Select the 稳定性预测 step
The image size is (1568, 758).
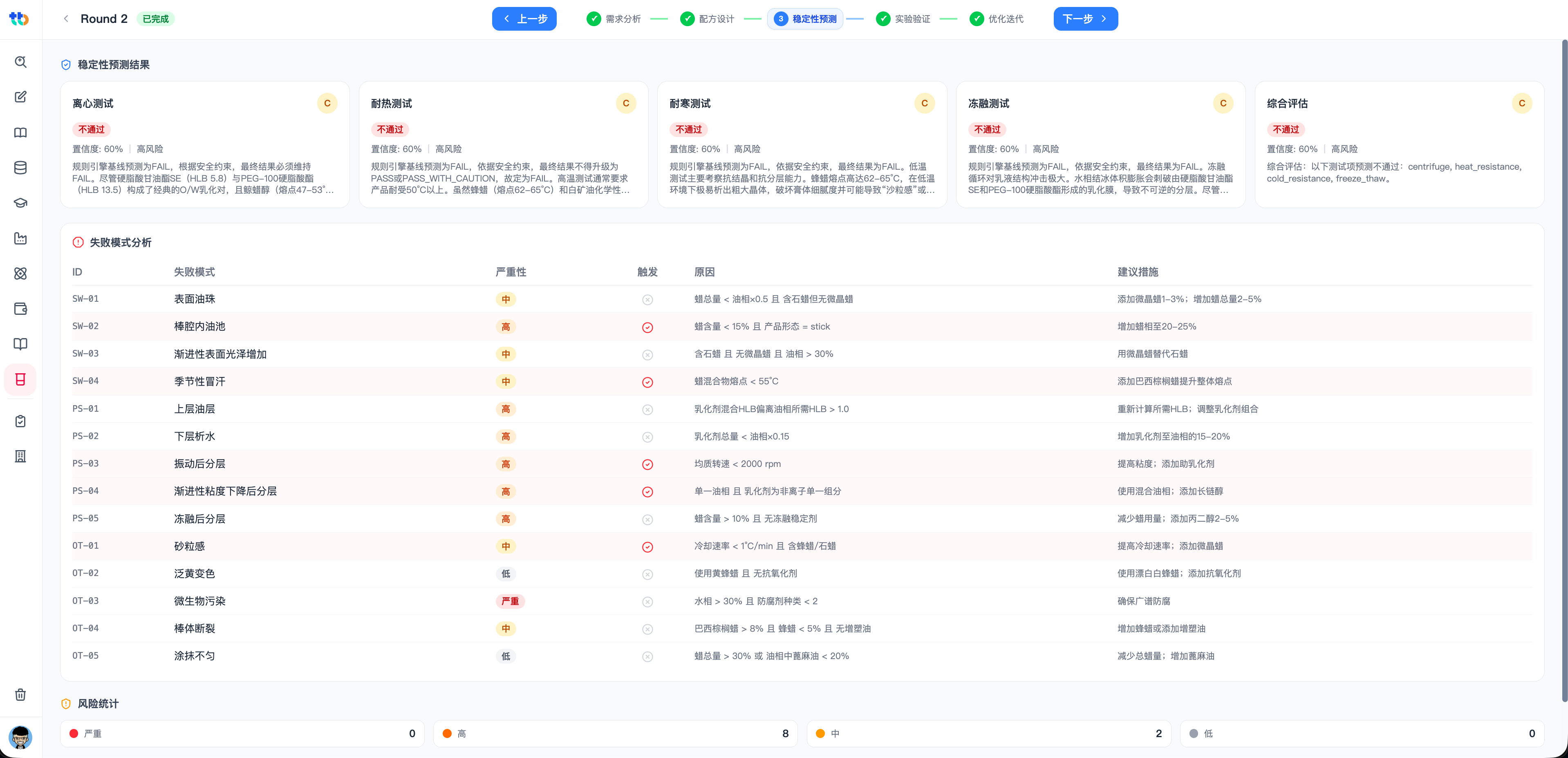coord(805,19)
